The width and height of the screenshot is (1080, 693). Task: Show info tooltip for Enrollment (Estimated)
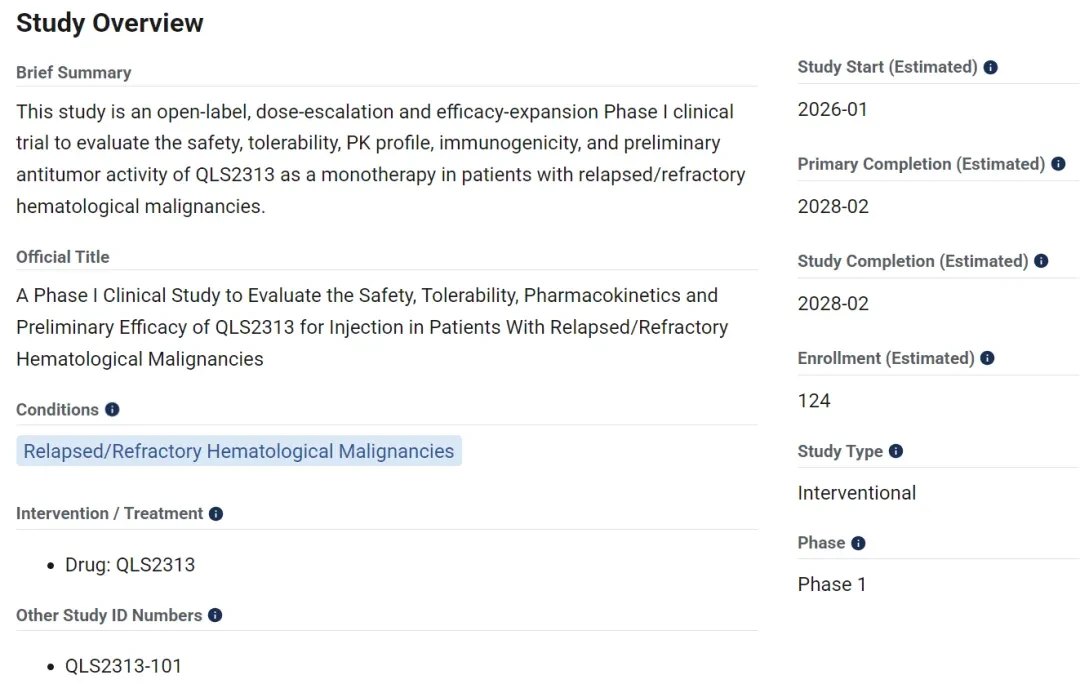click(987, 358)
